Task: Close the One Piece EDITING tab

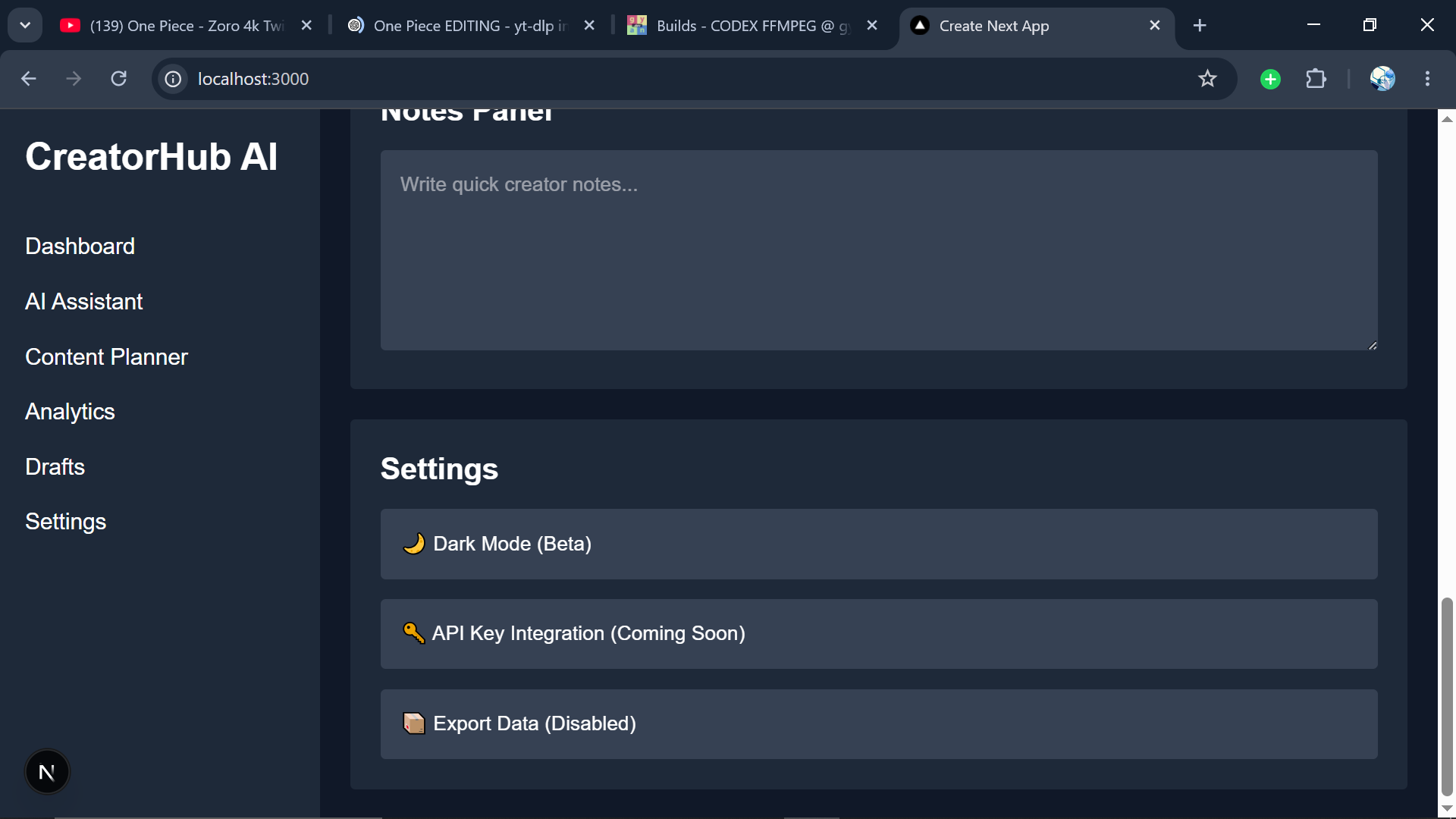Action: tap(589, 26)
